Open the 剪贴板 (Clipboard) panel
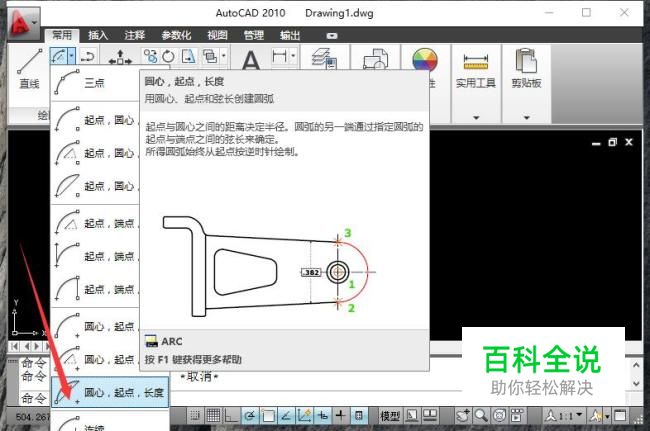Screen dimensions: 650x431 tap(526, 69)
